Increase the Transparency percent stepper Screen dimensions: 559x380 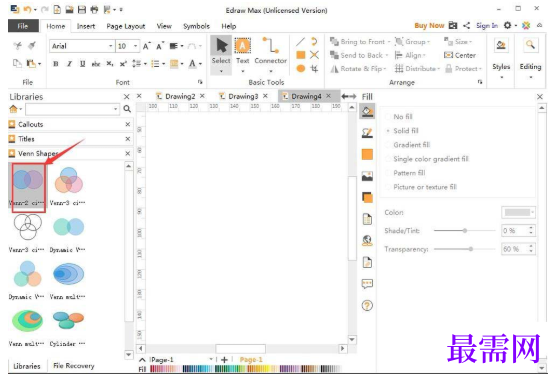(531, 246)
